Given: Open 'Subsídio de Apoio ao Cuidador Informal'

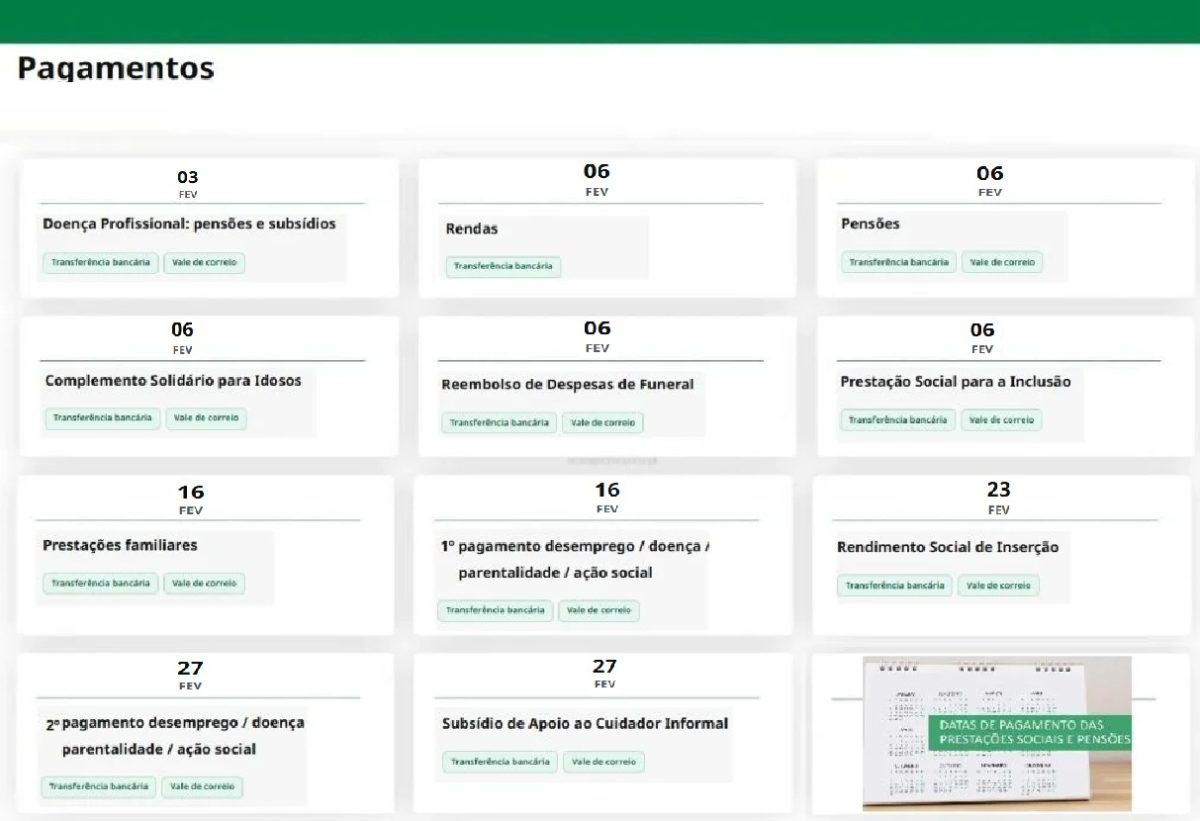Looking at the screenshot, I should click(x=585, y=723).
